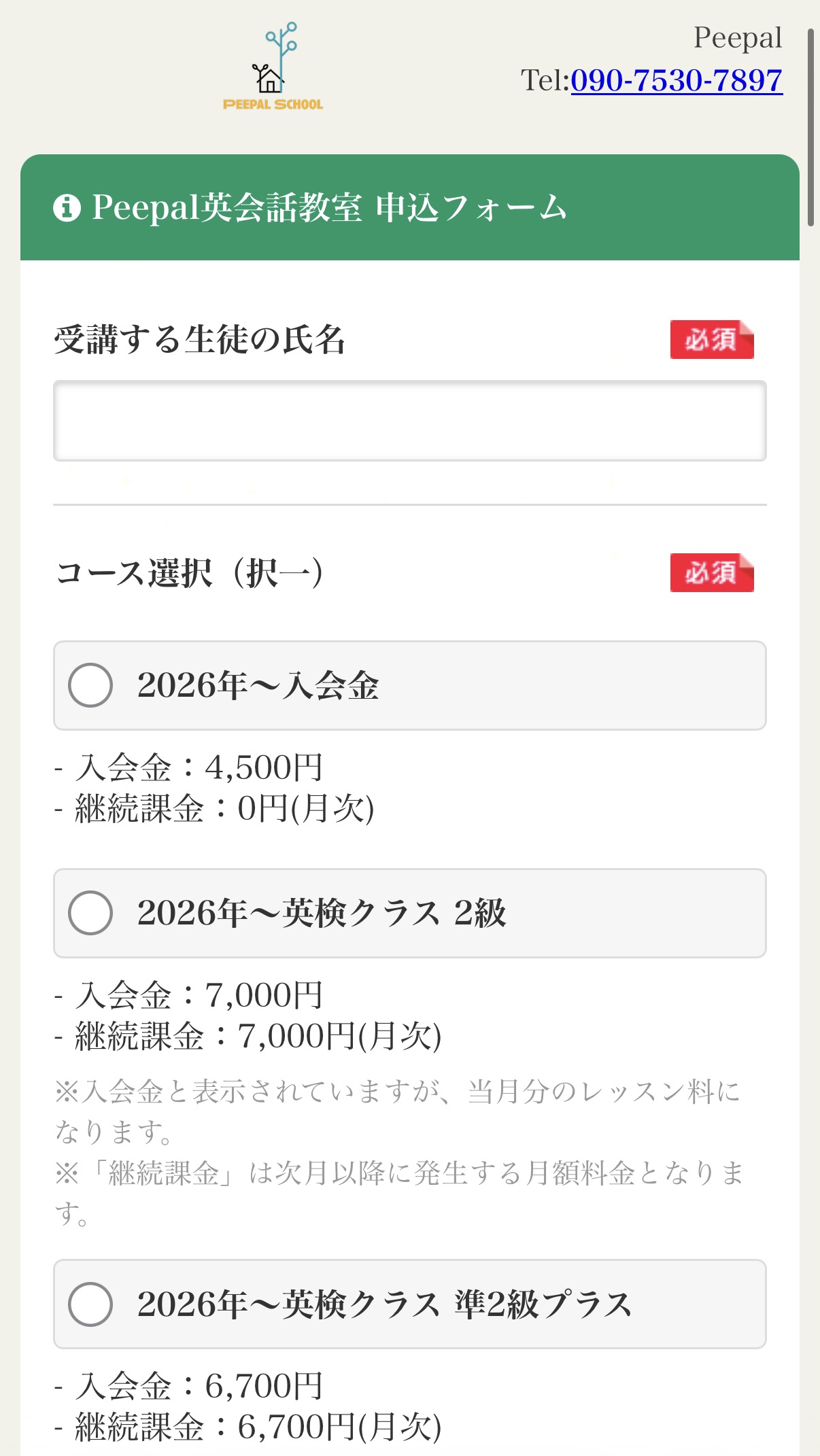
Task: Click the Peepal英会話教室 申込フォーム heading
Action: tap(329, 207)
